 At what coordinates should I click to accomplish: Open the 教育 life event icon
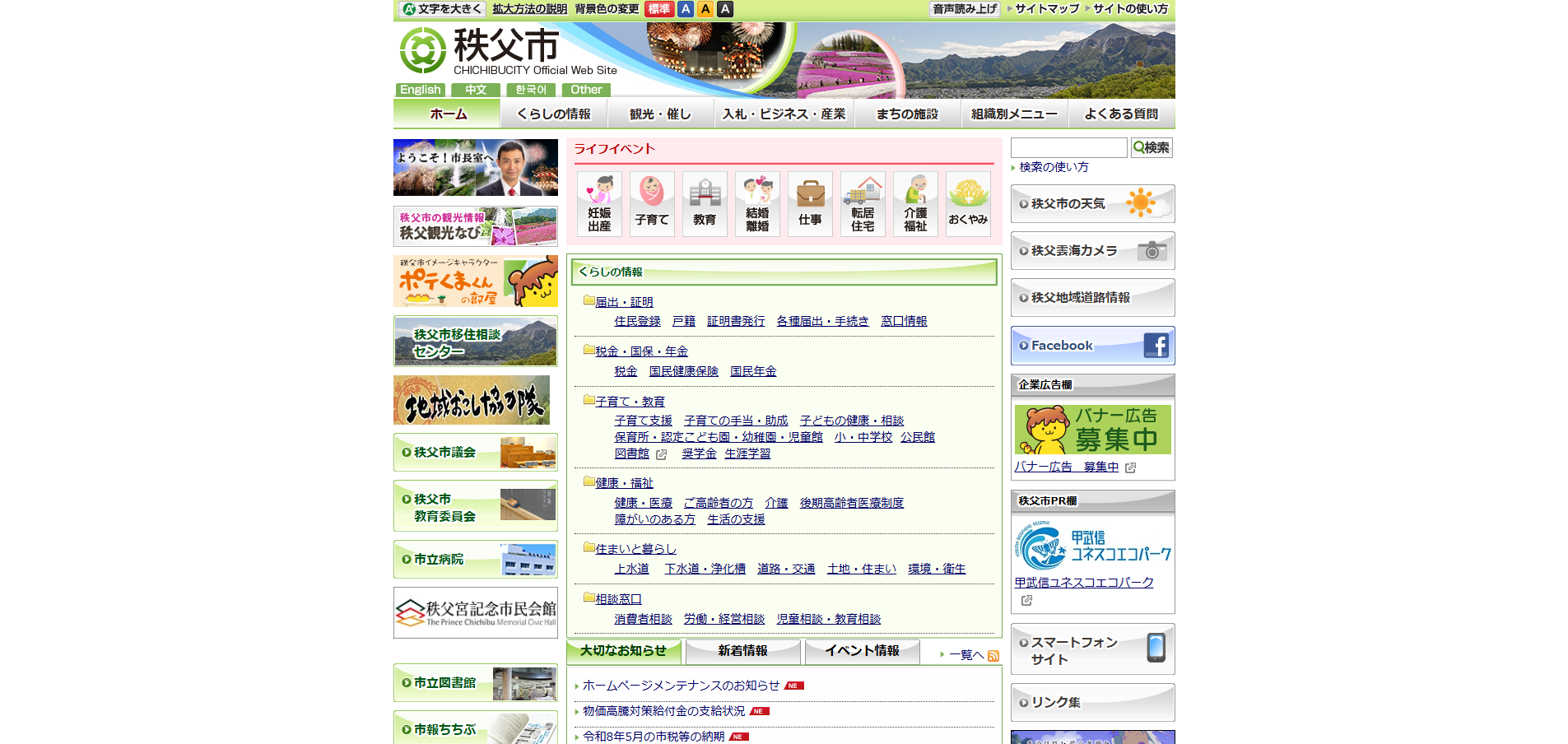[x=705, y=204]
